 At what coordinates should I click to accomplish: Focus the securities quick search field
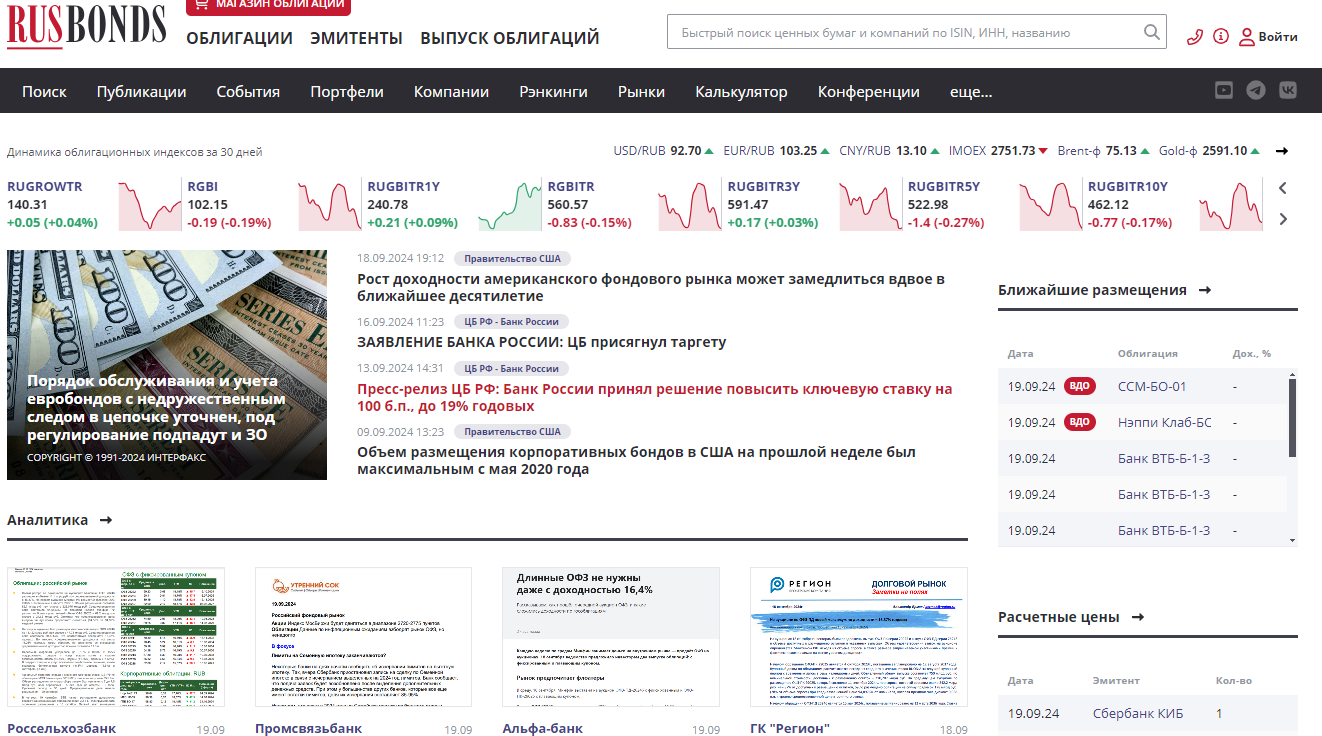pos(916,32)
